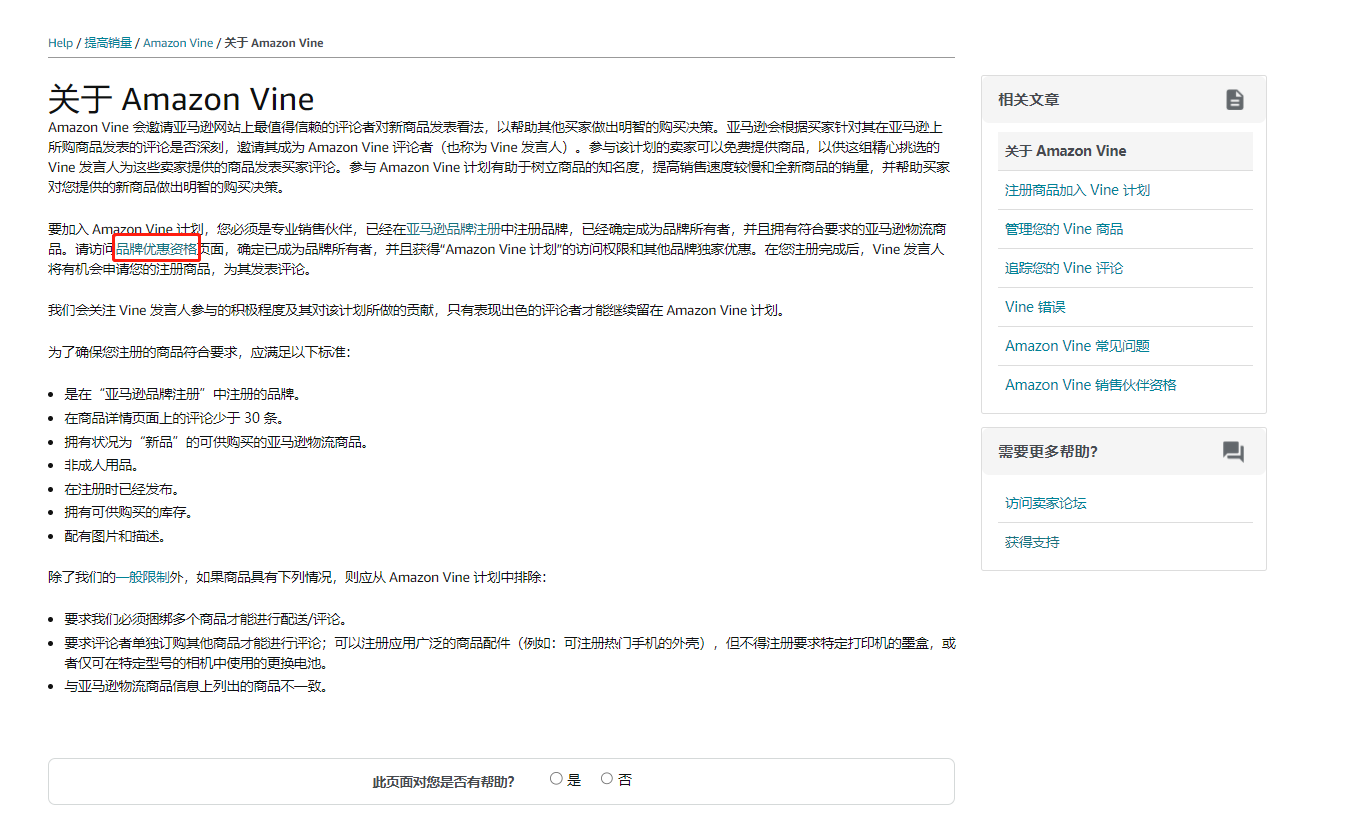
Task: Click current breadcrumb text 关于 Amazon Vine
Action: (x=273, y=43)
